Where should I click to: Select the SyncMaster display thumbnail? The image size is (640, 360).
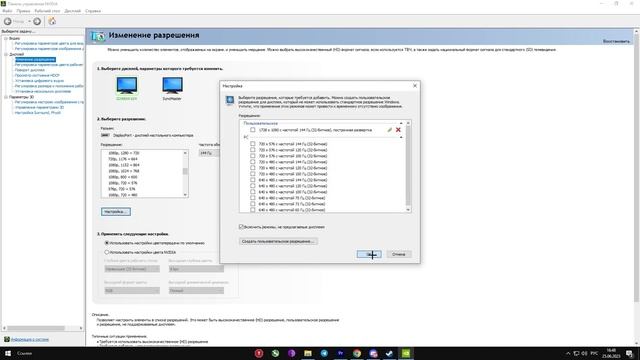[172, 86]
